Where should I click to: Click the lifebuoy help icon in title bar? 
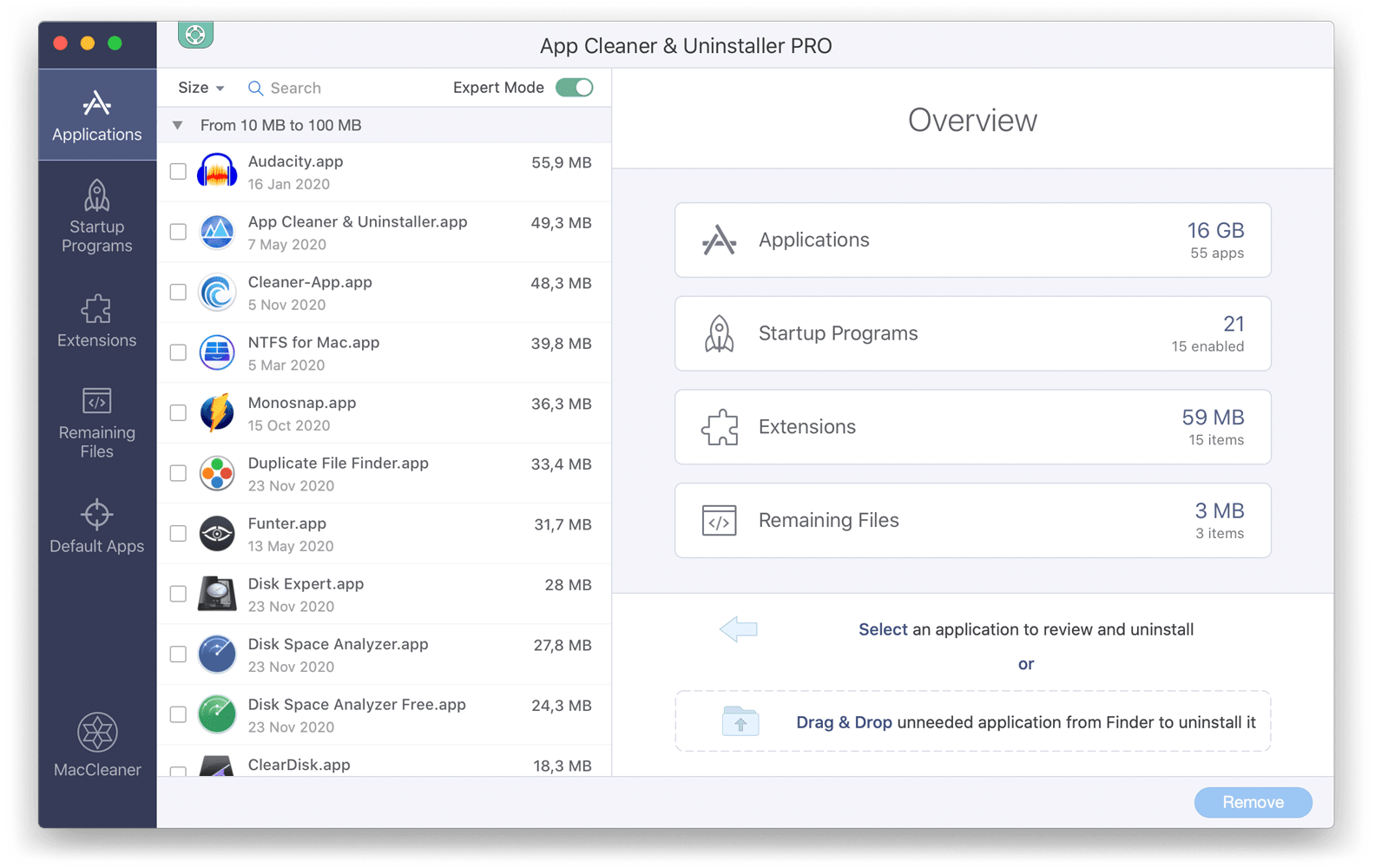[x=195, y=35]
